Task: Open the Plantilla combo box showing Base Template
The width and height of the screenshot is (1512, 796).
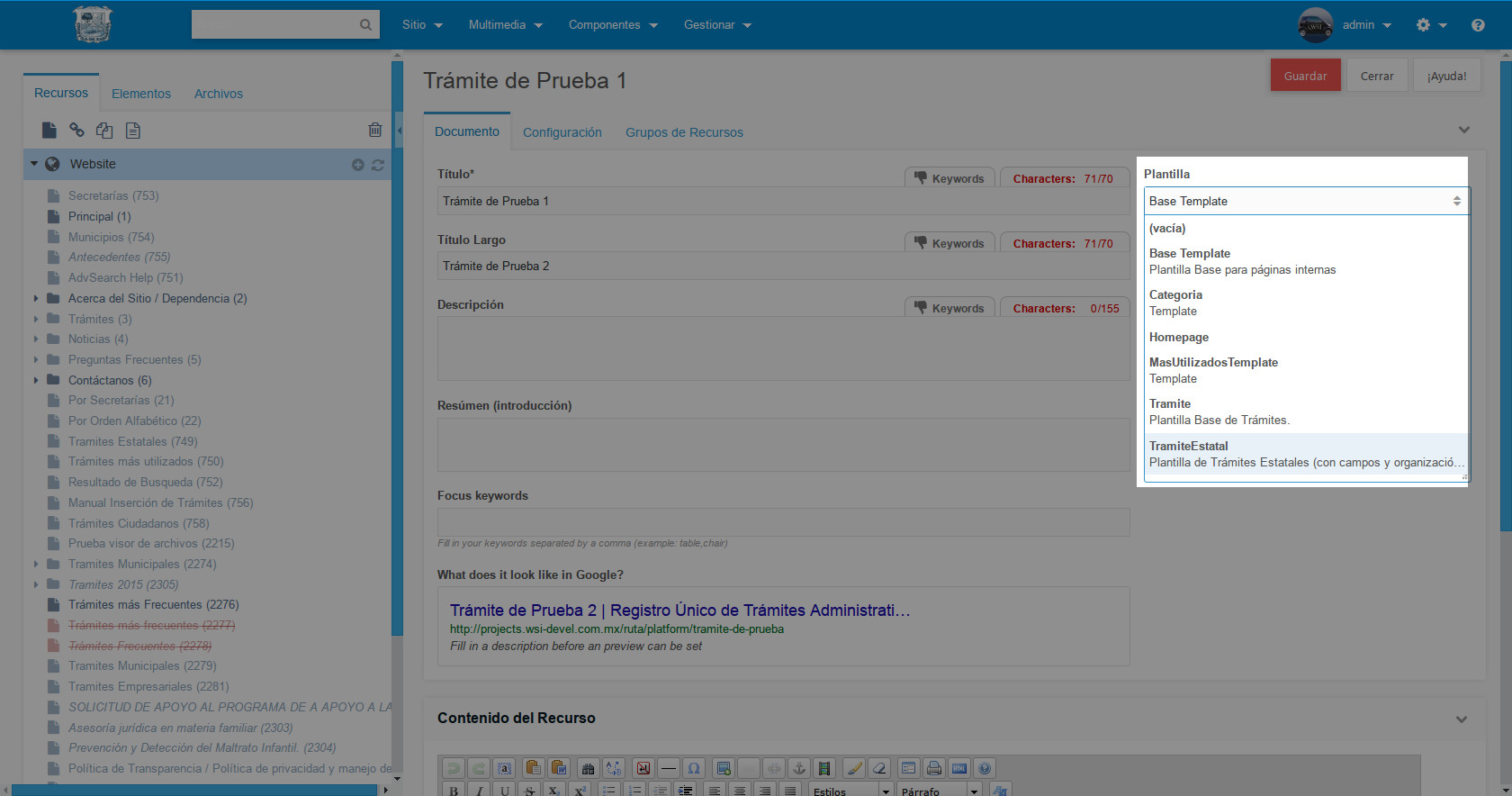Action: pos(1306,201)
